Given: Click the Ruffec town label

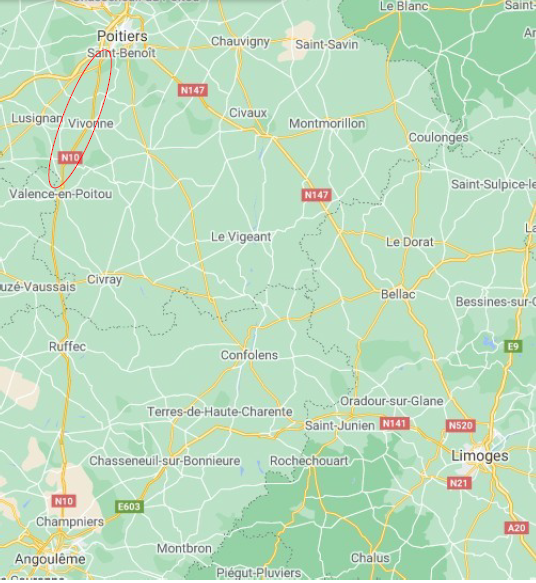Looking at the screenshot, I should click(67, 347).
